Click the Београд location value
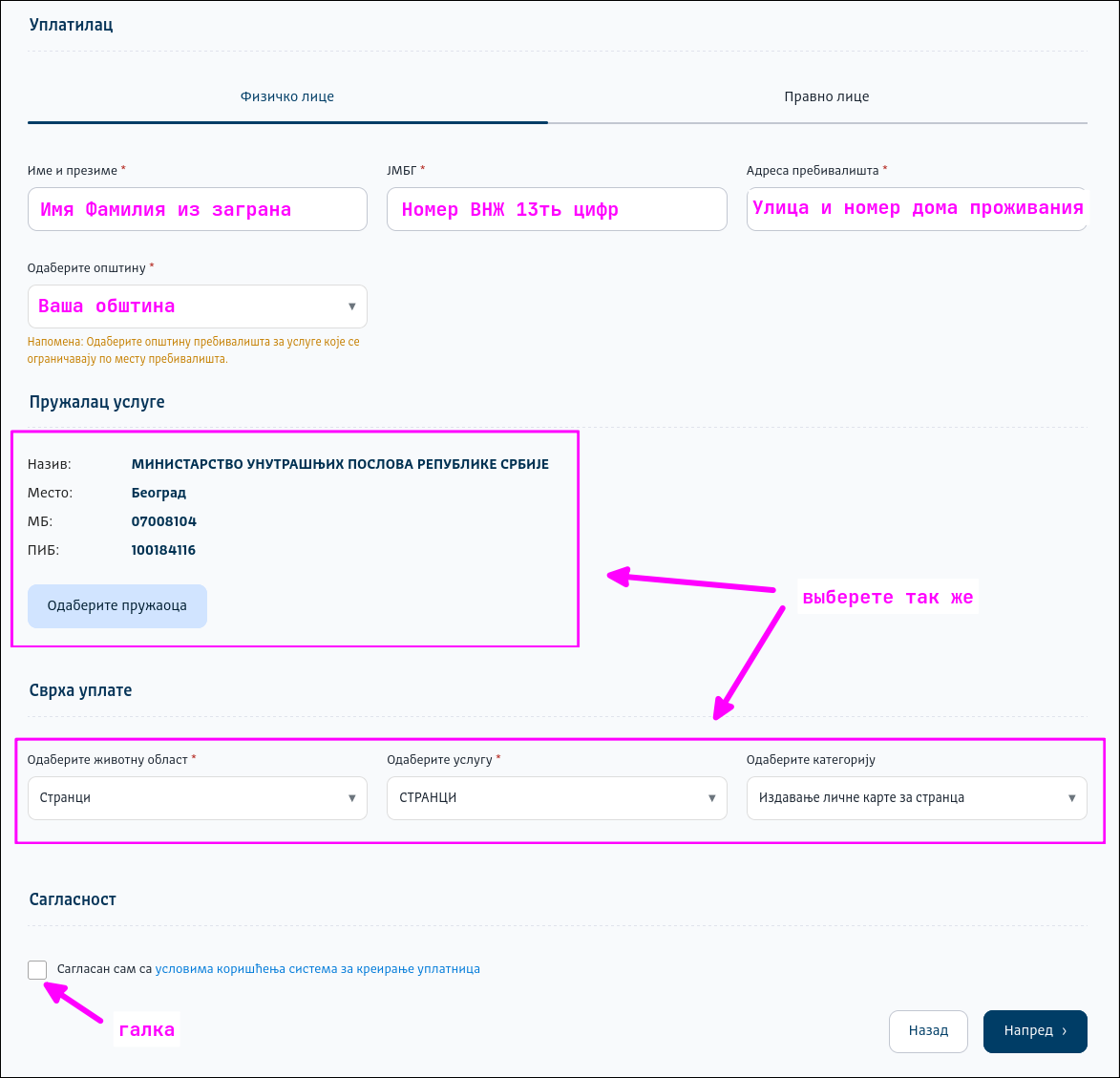Screen dimensions: 1120x1078 coord(158,494)
